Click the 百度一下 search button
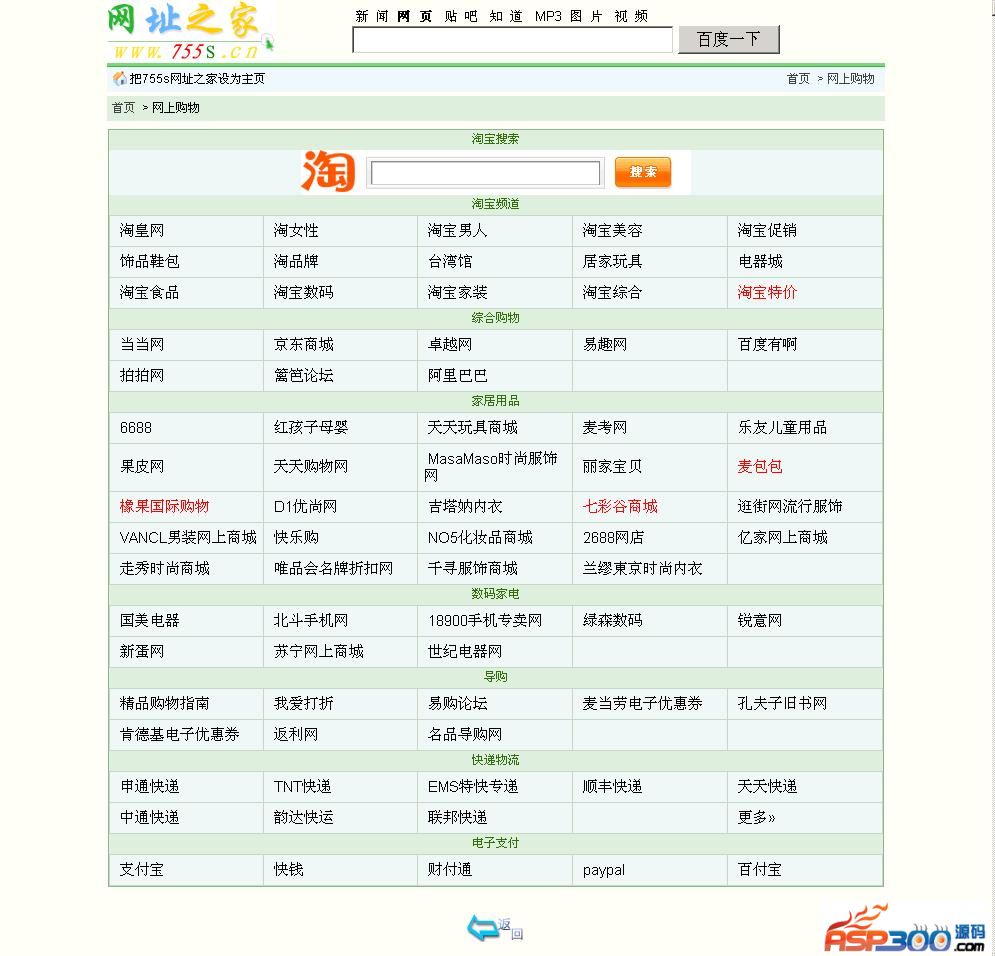 (x=728, y=39)
